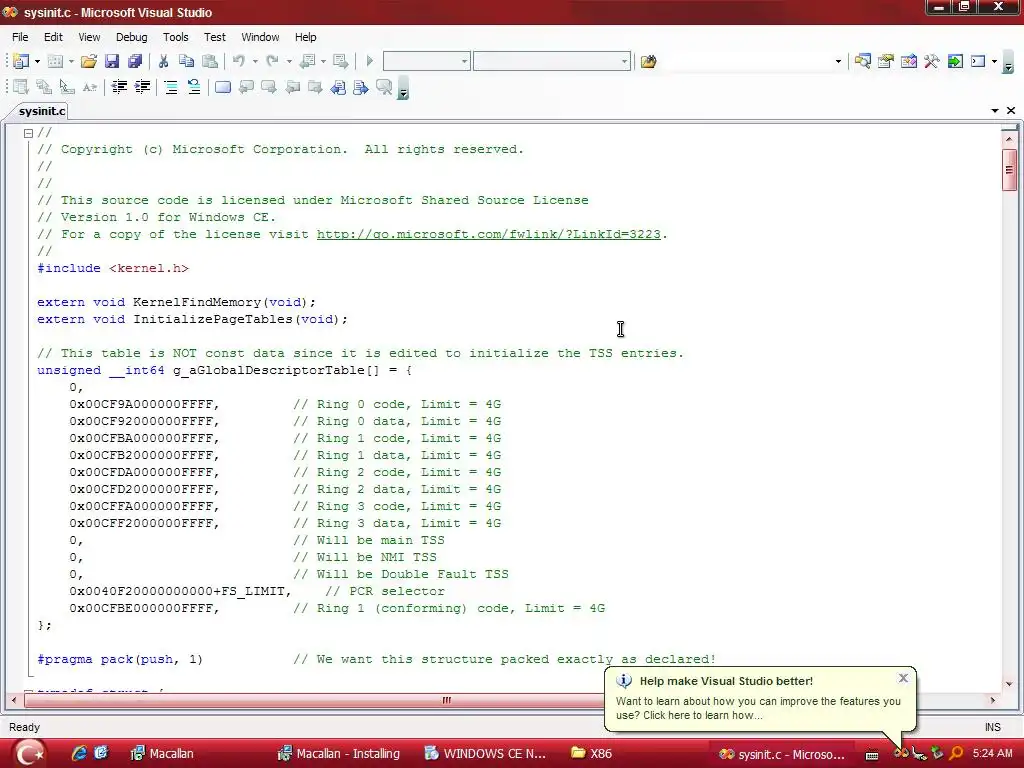Screen dimensions: 1024x768
Task: Click the Cut scissors icon
Action: [x=163, y=61]
